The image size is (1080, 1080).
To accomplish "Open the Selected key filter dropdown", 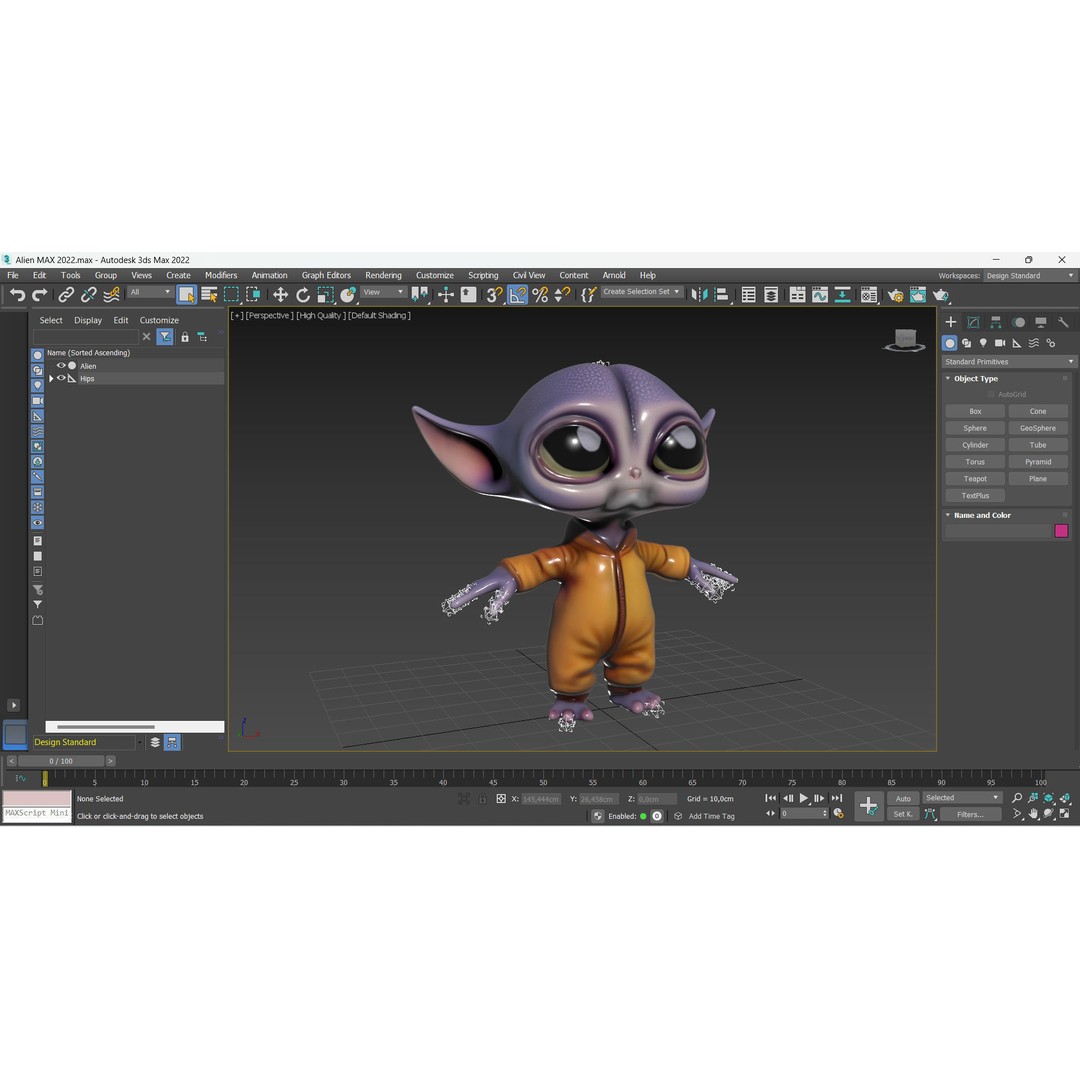I will click(x=962, y=798).
